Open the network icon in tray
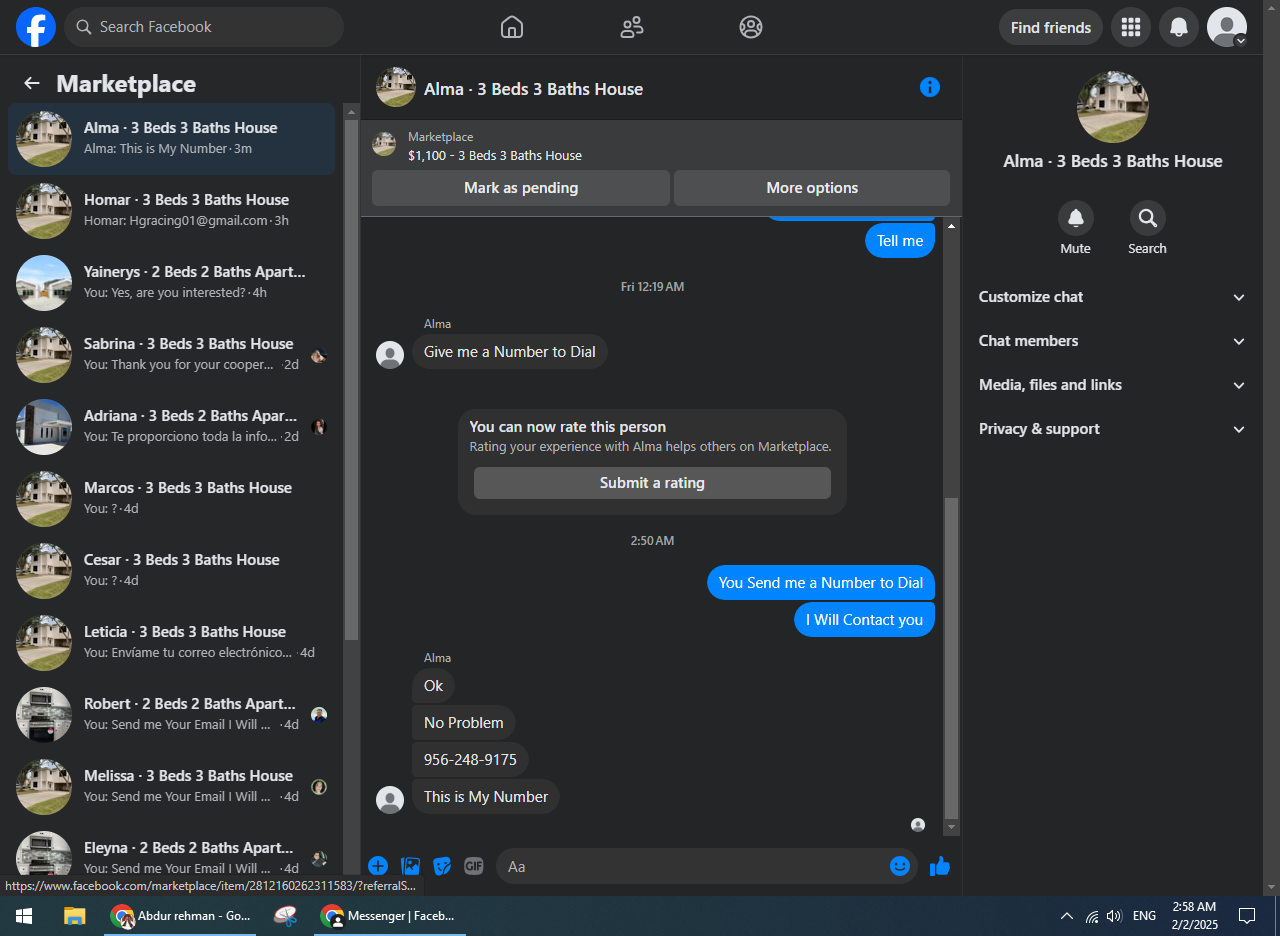The height and width of the screenshot is (936, 1280). (1091, 915)
